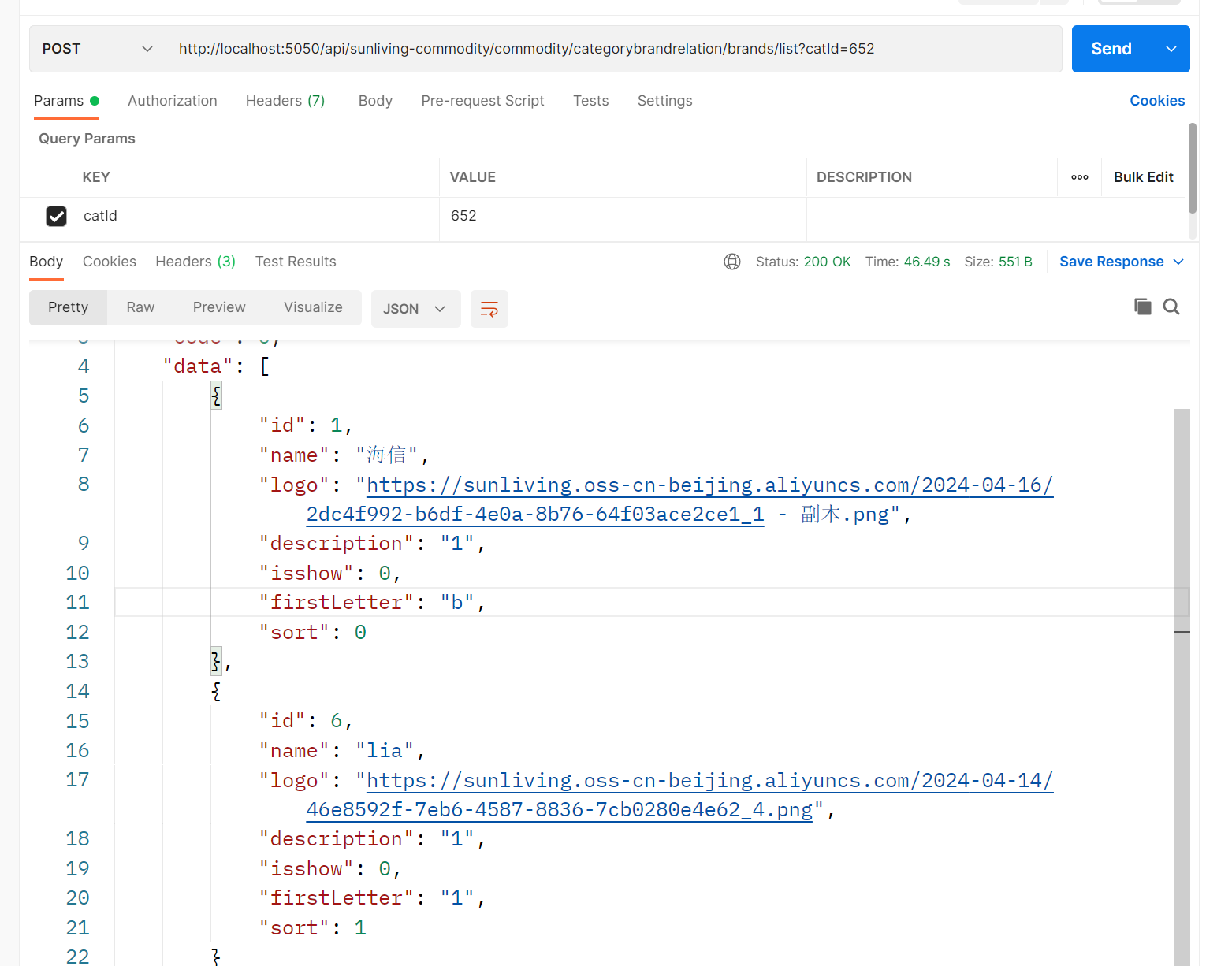
Task: Open the POST method dropdown
Action: point(98,49)
